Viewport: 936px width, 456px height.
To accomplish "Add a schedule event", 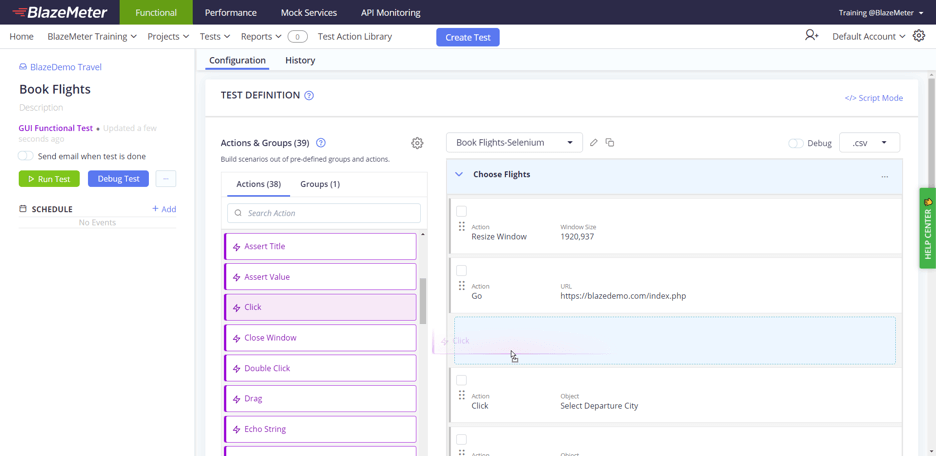I will point(164,209).
